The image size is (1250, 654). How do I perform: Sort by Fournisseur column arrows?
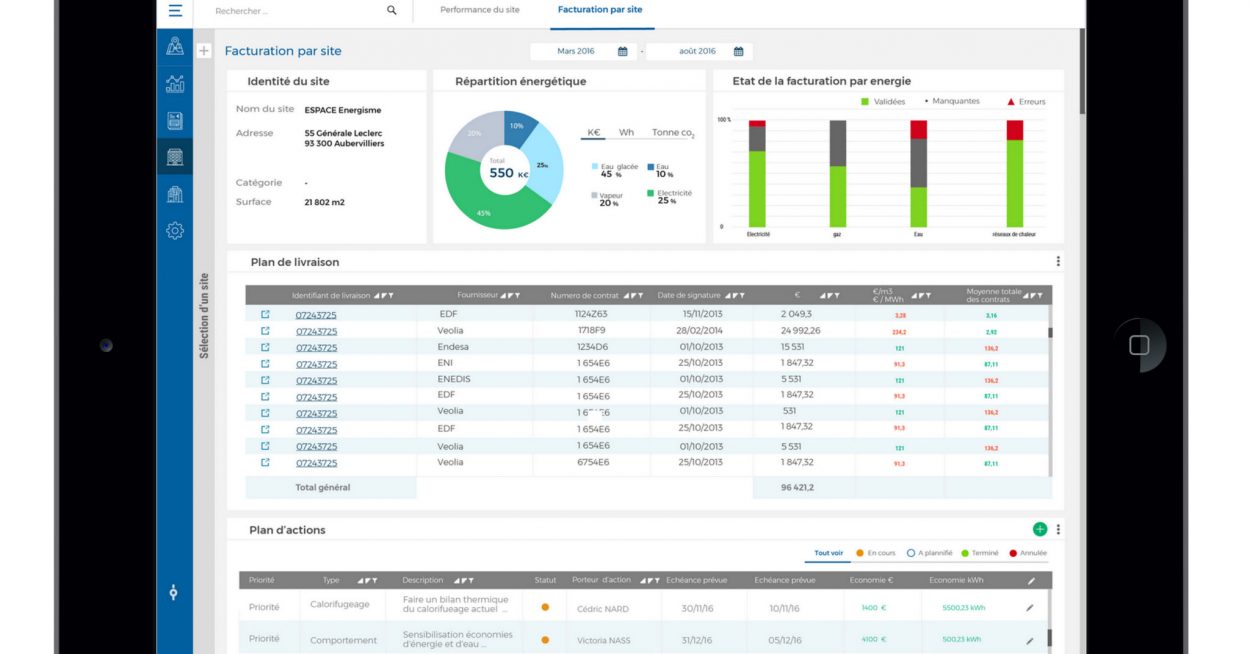511,296
